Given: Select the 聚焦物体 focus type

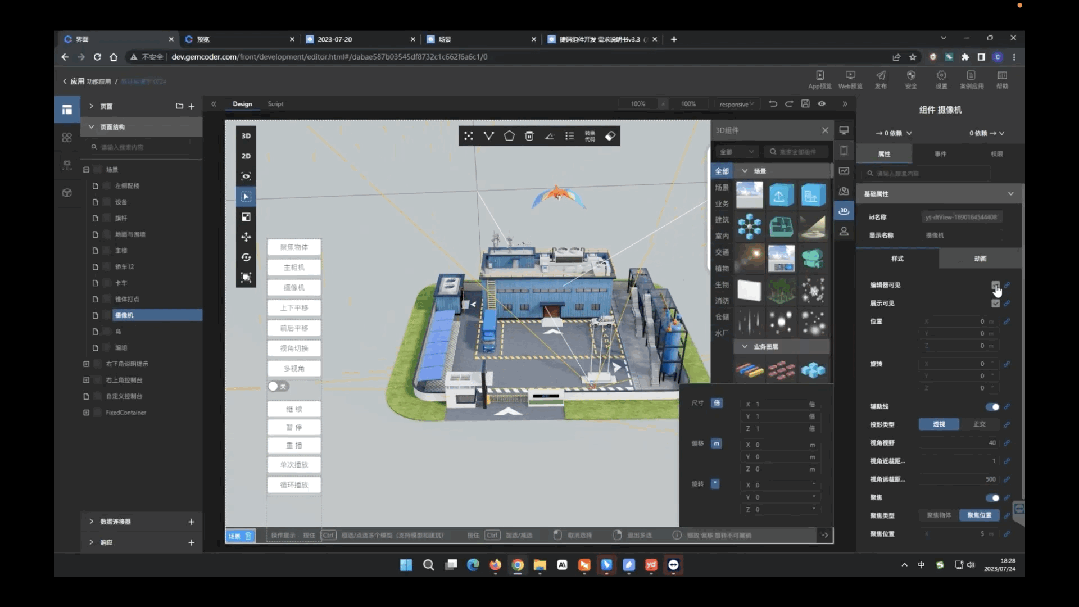Looking at the screenshot, I should (x=939, y=515).
